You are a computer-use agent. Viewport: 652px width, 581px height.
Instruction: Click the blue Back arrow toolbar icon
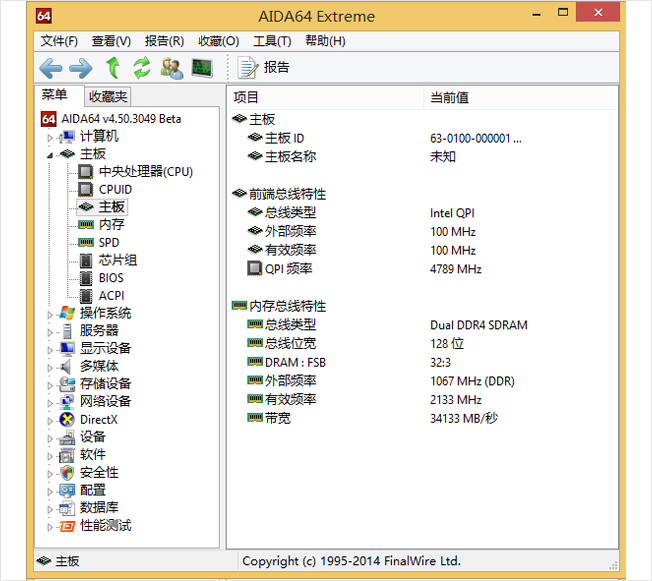[x=51, y=68]
